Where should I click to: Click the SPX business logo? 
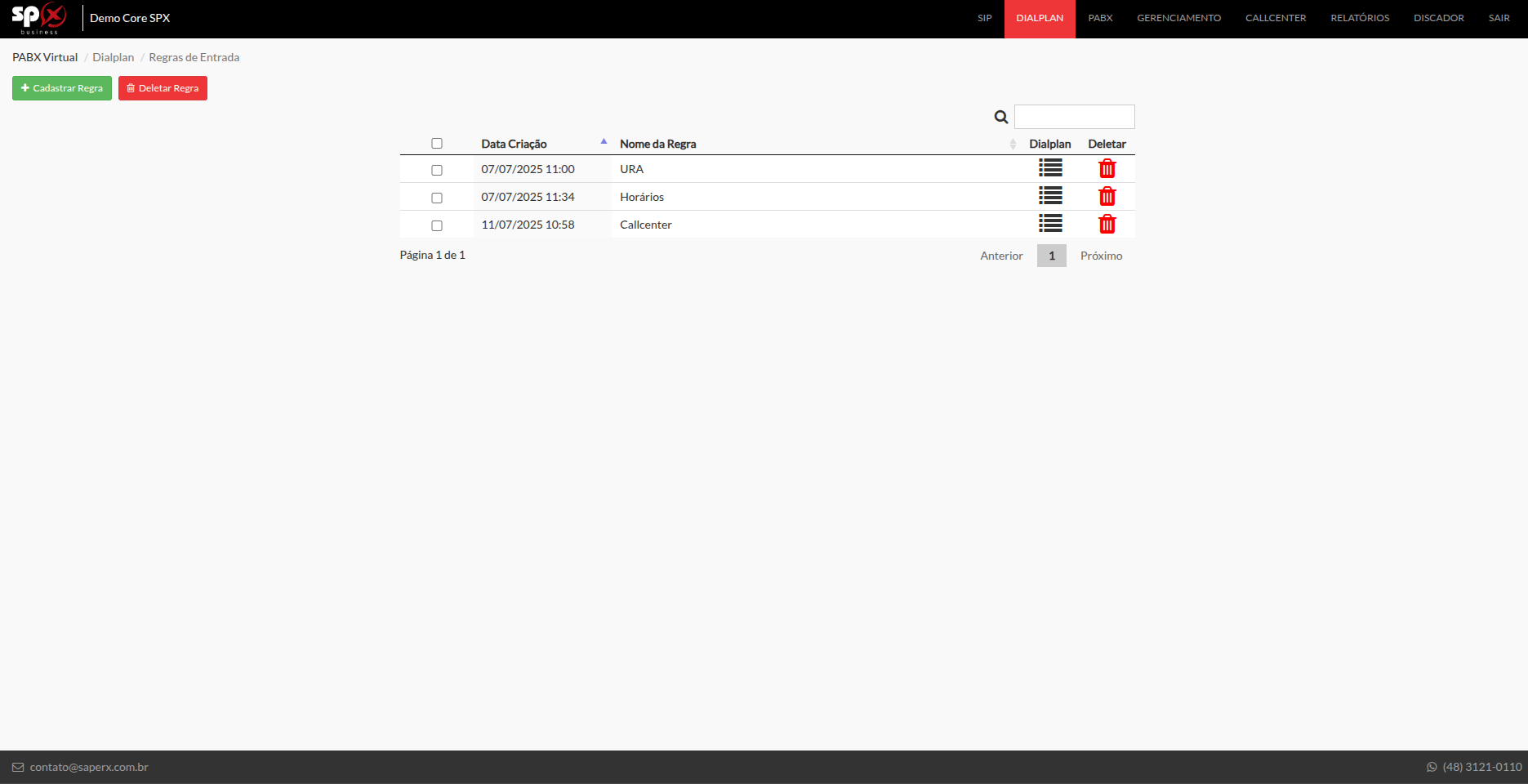click(x=39, y=18)
